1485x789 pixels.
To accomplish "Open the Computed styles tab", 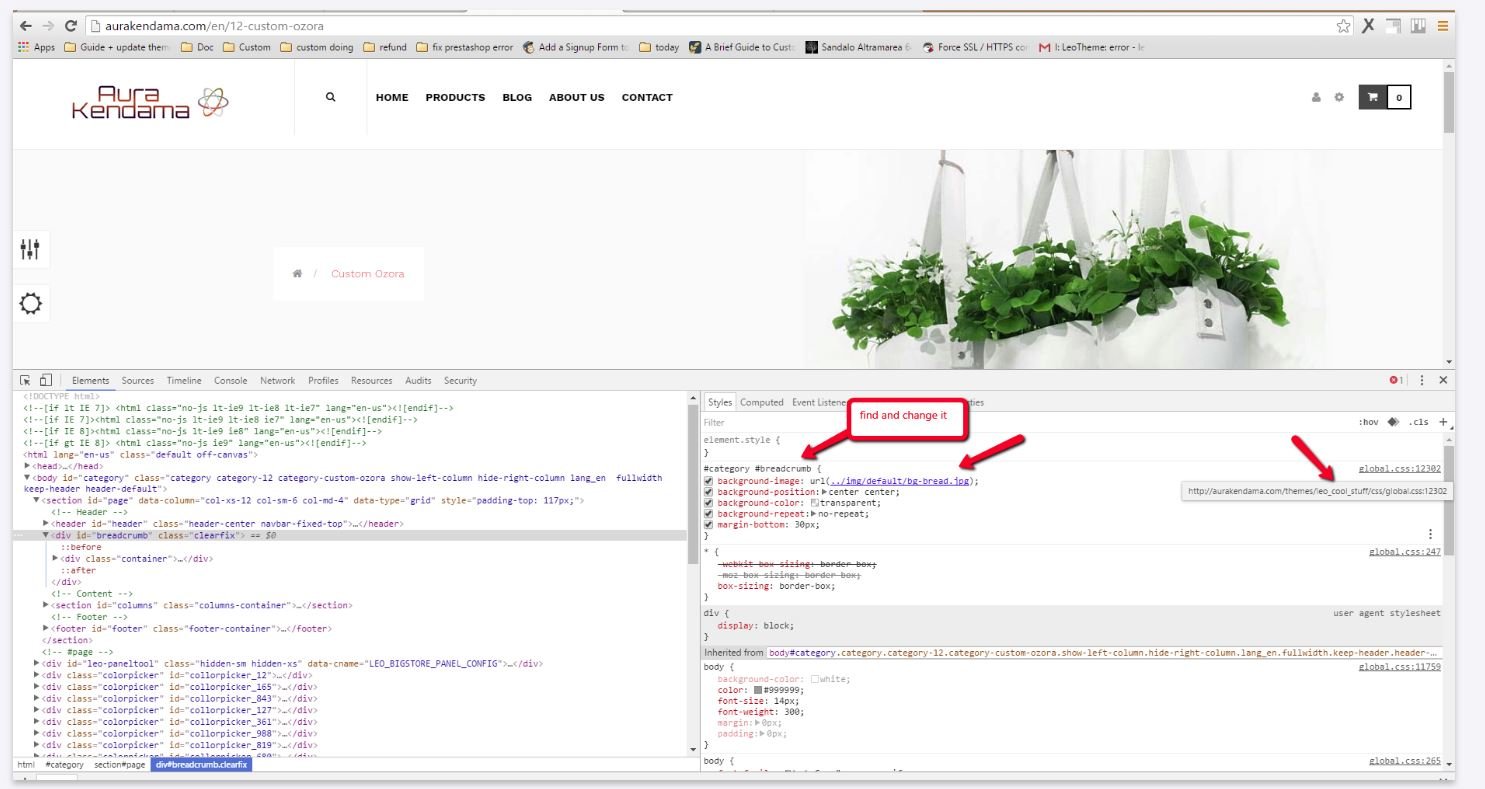I will tap(761, 402).
